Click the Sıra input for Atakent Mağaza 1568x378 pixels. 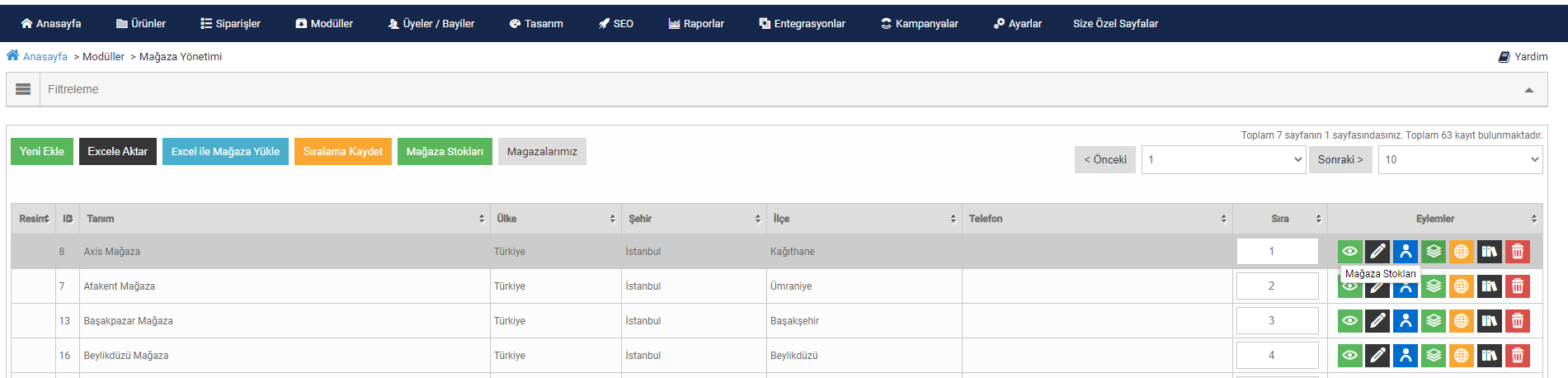1277,286
